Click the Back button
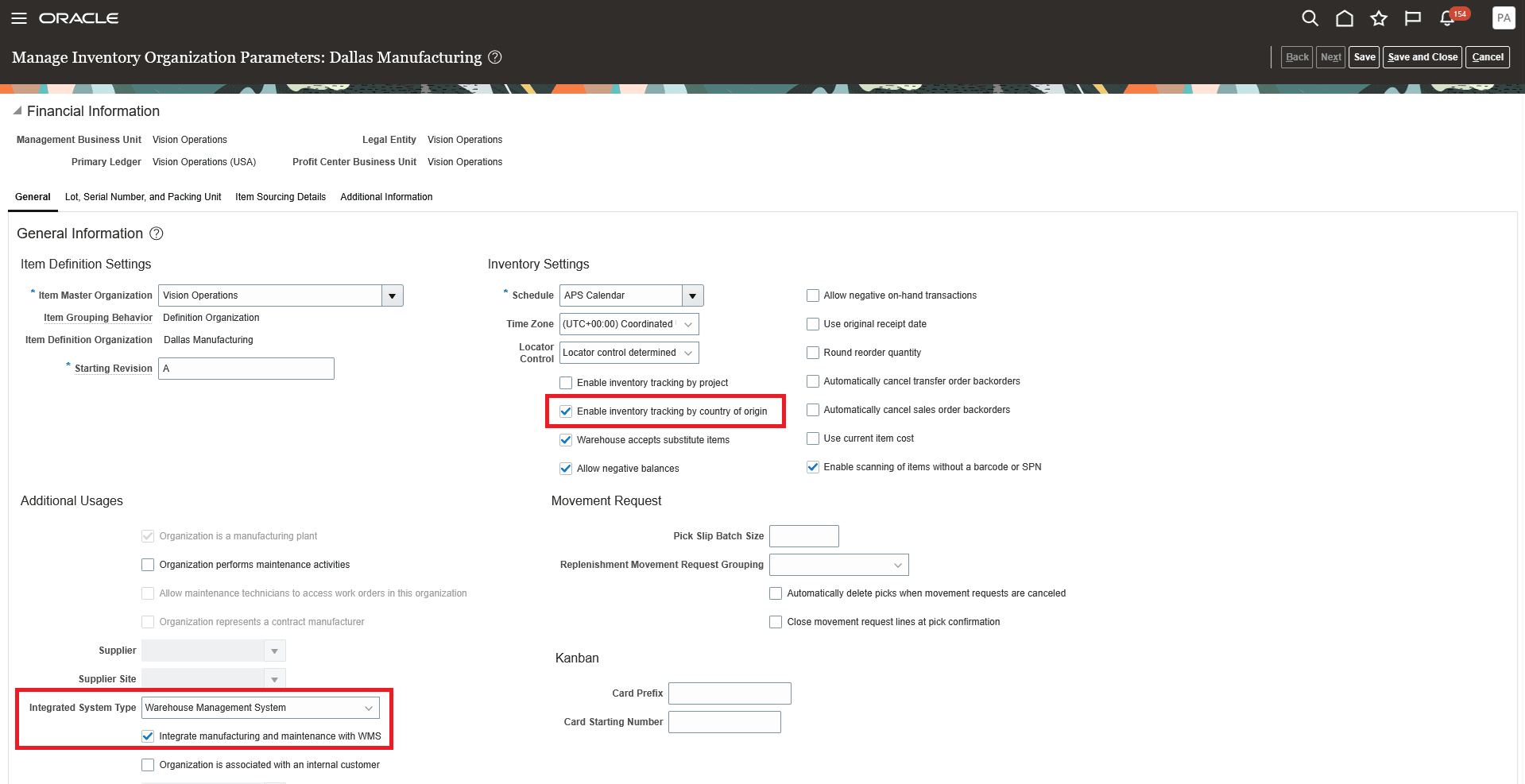The image size is (1525, 784). (1297, 57)
